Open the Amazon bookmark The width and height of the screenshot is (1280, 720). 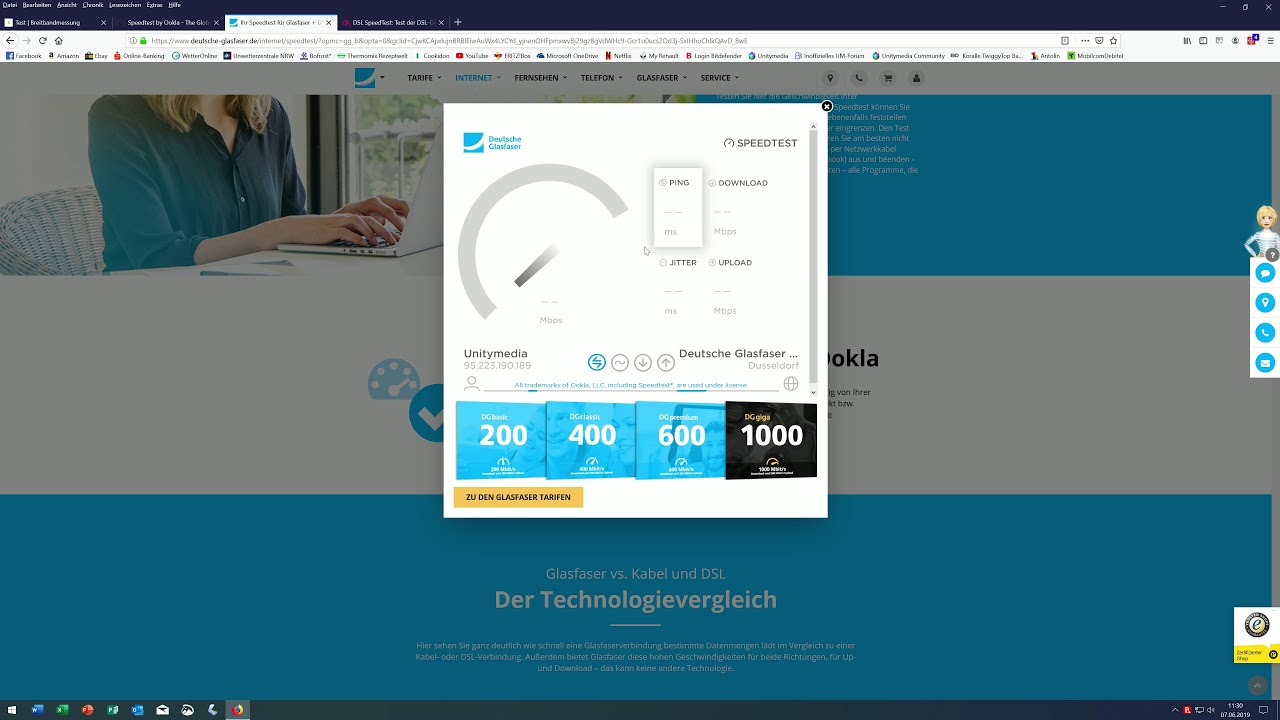pos(63,56)
